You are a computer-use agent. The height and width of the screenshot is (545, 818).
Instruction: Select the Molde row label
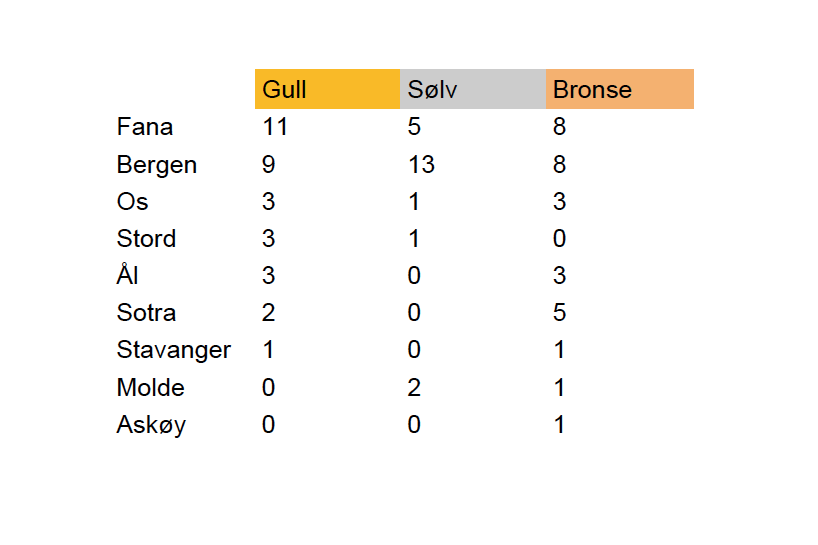151,388
